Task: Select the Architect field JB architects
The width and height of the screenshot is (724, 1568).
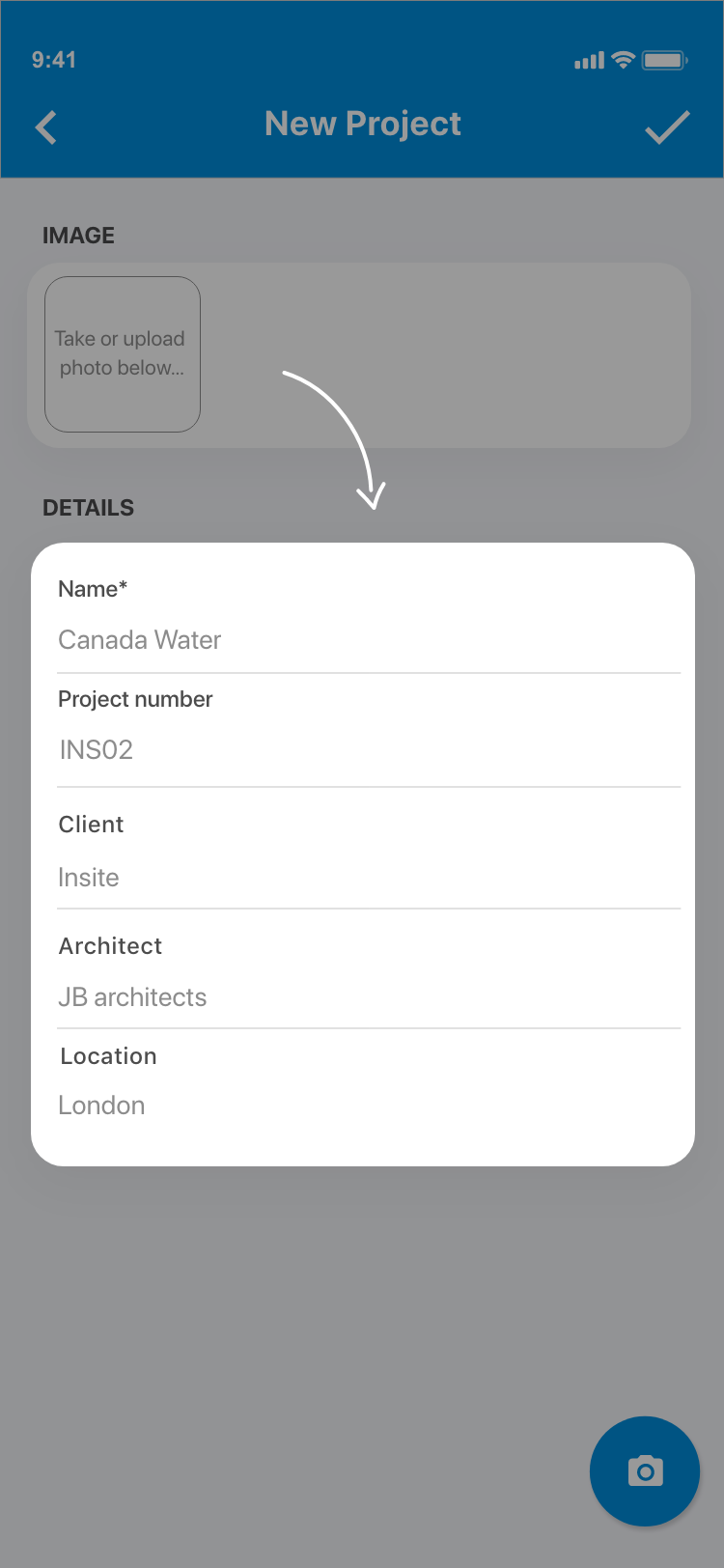Action: point(132,997)
